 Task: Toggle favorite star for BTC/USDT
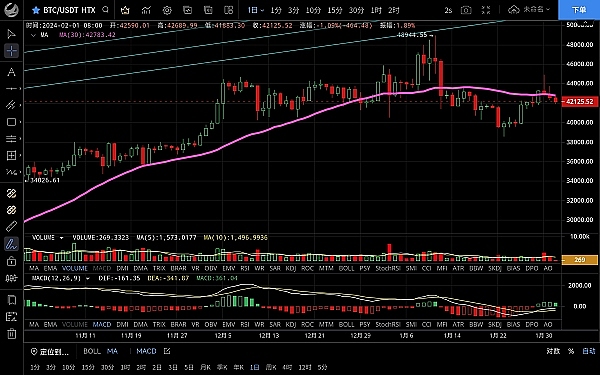[36, 10]
